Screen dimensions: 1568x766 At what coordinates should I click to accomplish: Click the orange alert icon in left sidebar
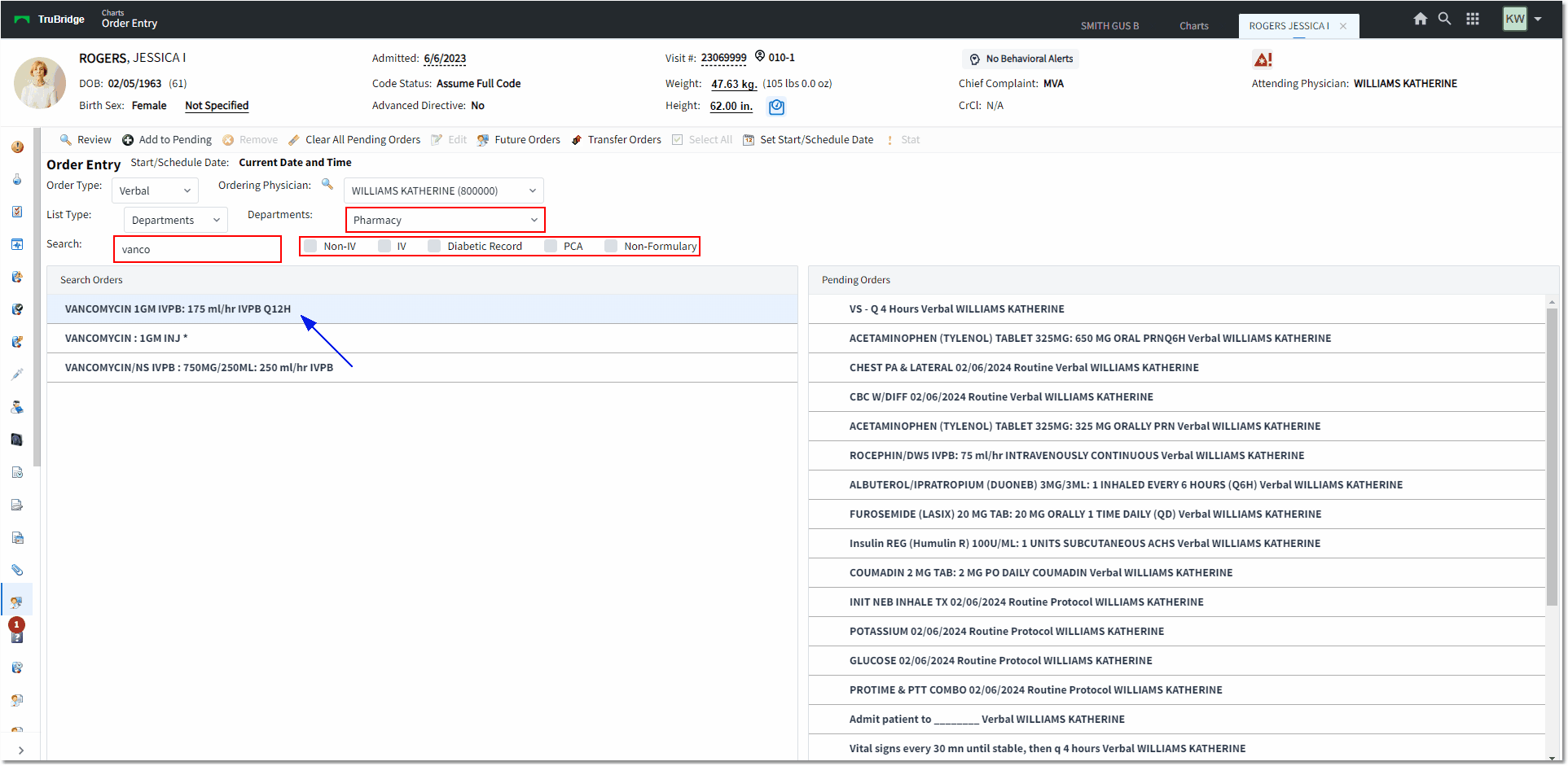pyautogui.click(x=17, y=147)
